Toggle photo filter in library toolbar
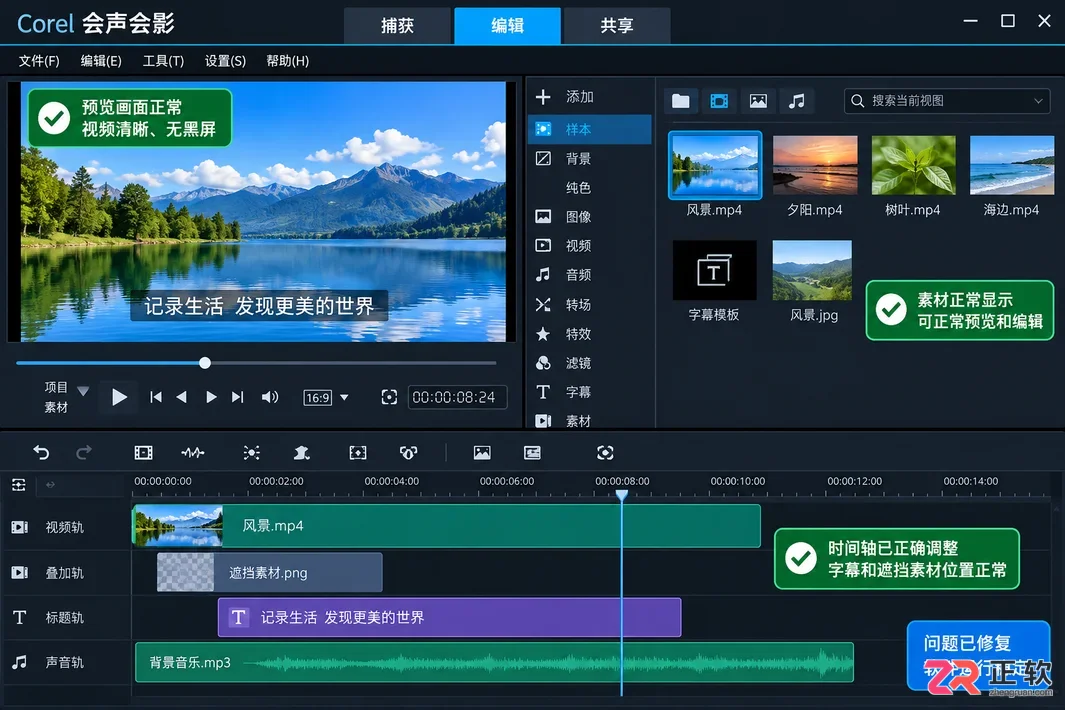This screenshot has height=710, width=1065. coord(758,101)
